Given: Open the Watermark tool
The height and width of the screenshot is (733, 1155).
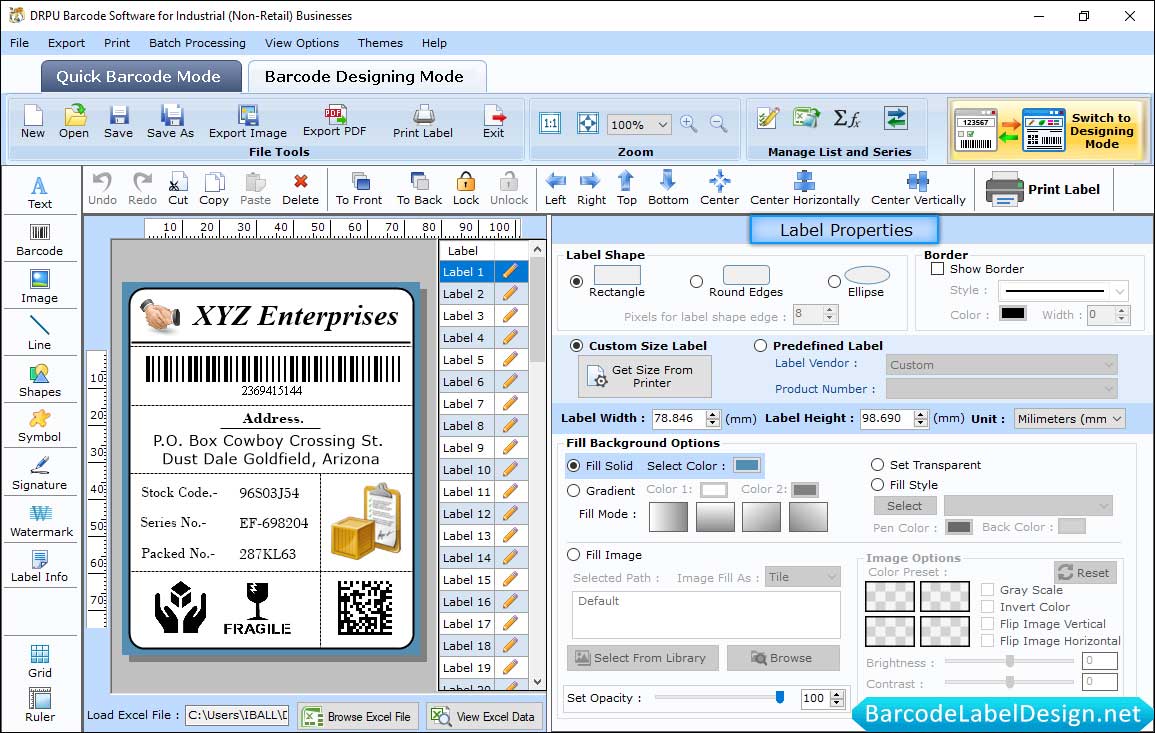Looking at the screenshot, I should click(41, 521).
